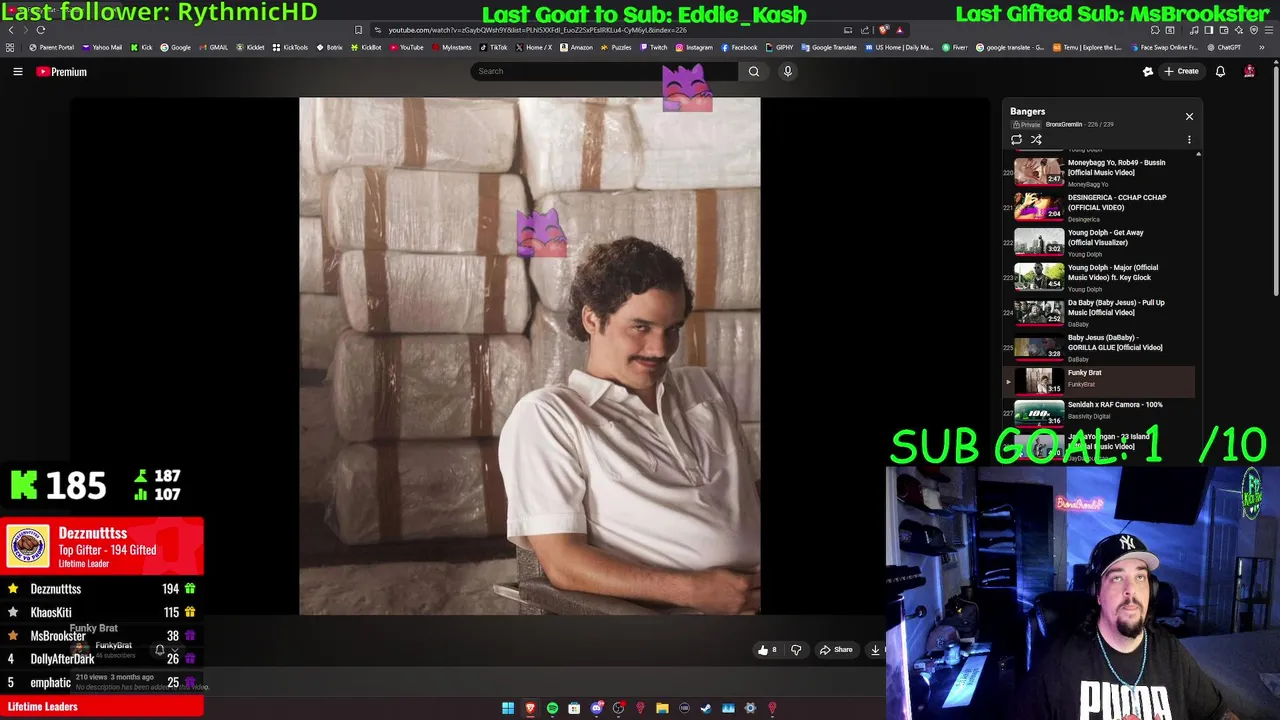Select Young Dolph Major playlist entry

coord(1100,277)
